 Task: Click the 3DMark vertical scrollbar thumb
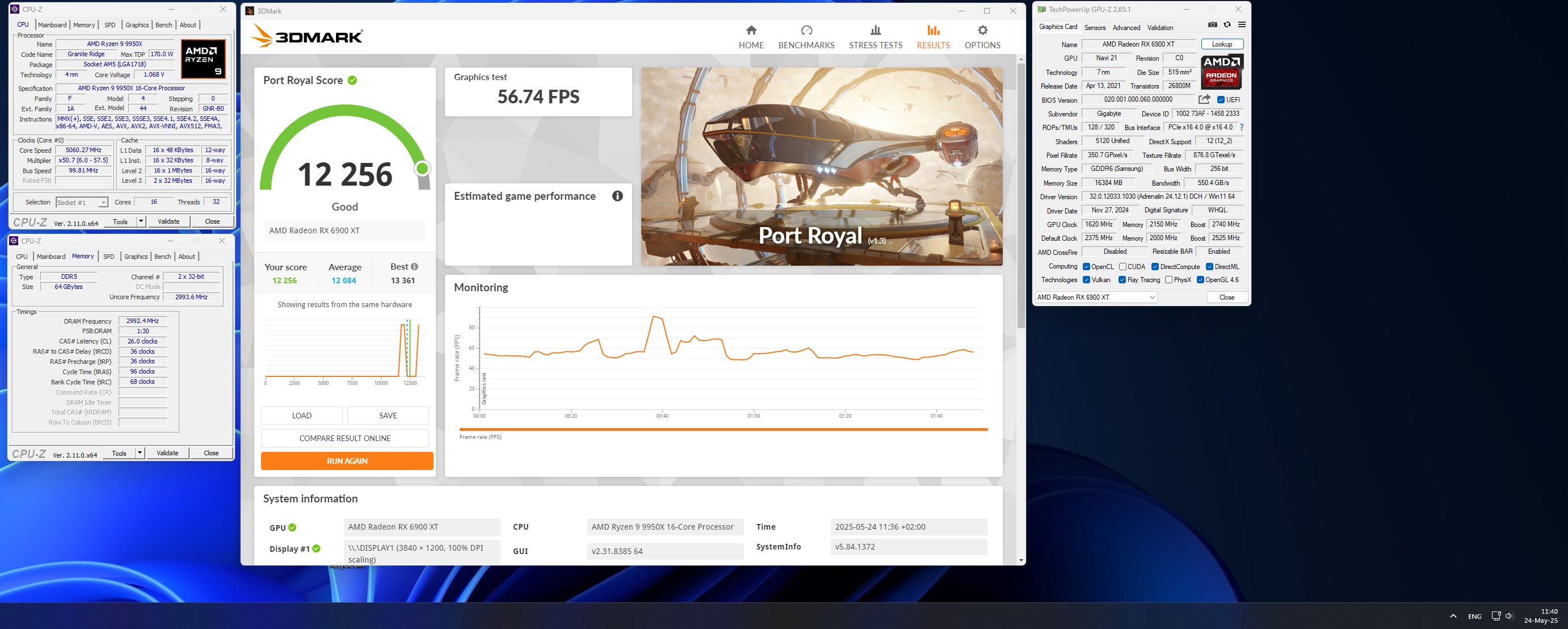(1021, 195)
